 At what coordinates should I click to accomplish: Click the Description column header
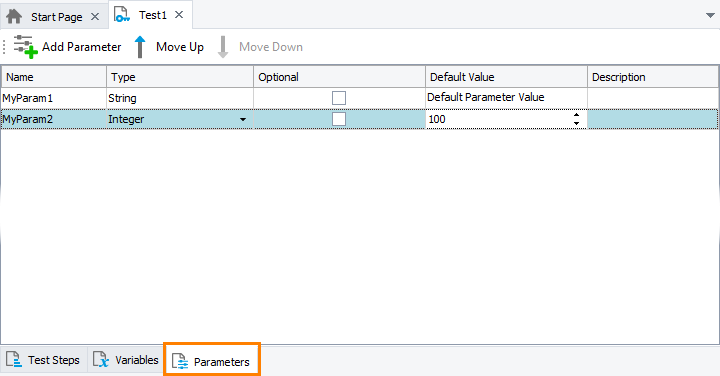(653, 77)
